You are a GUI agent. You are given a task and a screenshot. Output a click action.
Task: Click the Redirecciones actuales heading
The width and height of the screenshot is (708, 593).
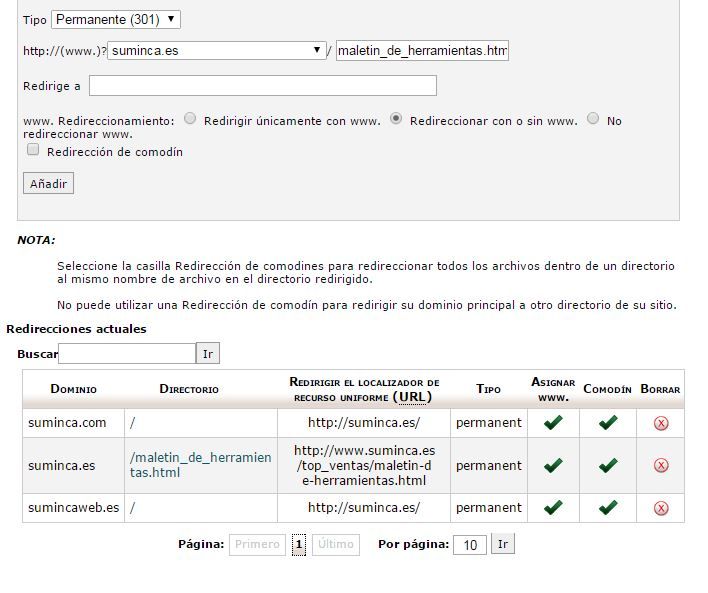[x=76, y=329]
